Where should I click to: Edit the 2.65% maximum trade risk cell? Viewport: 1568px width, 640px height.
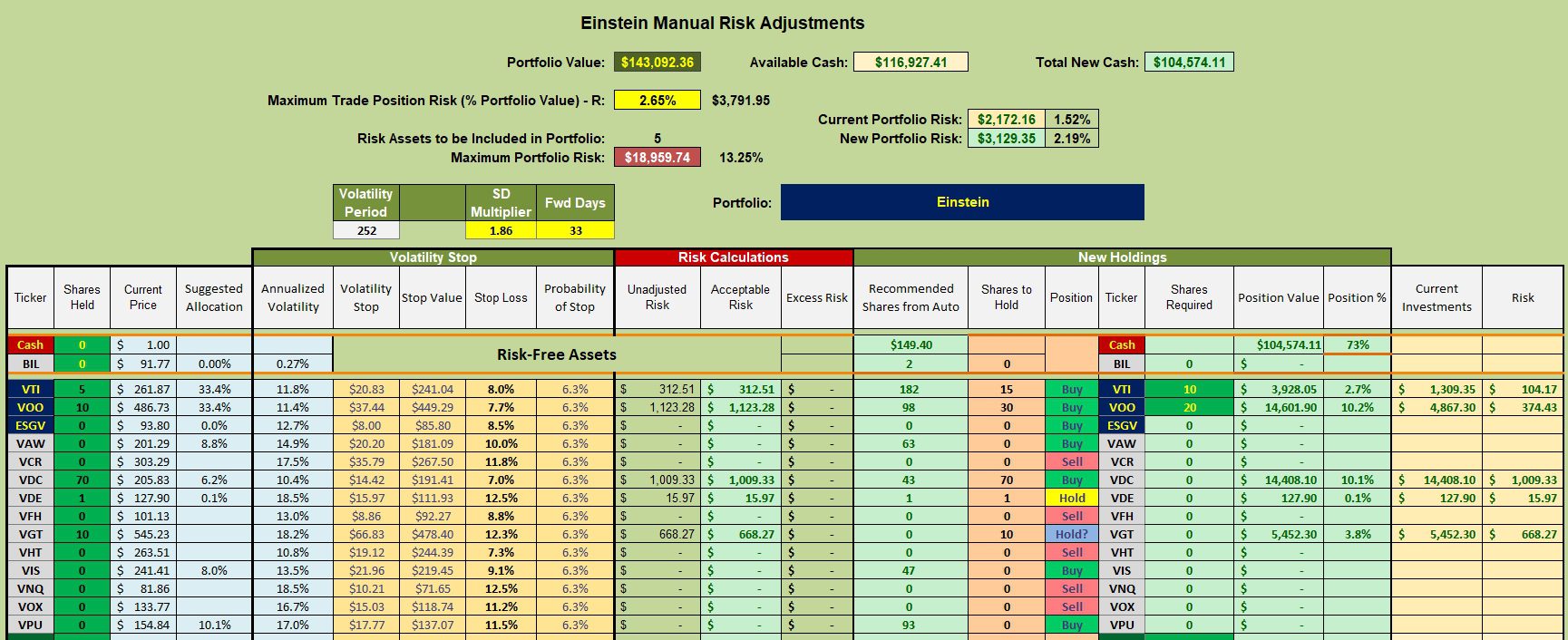tap(657, 101)
